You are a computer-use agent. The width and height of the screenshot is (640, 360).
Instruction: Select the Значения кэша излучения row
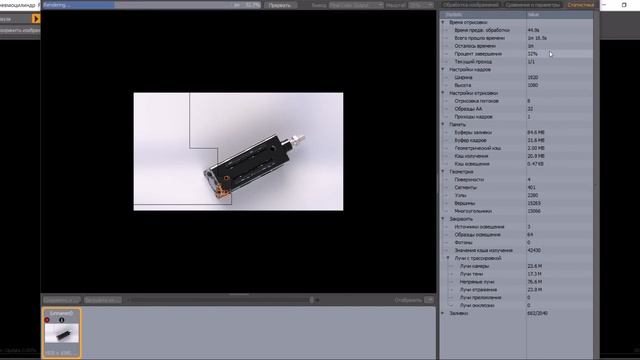coord(517,251)
